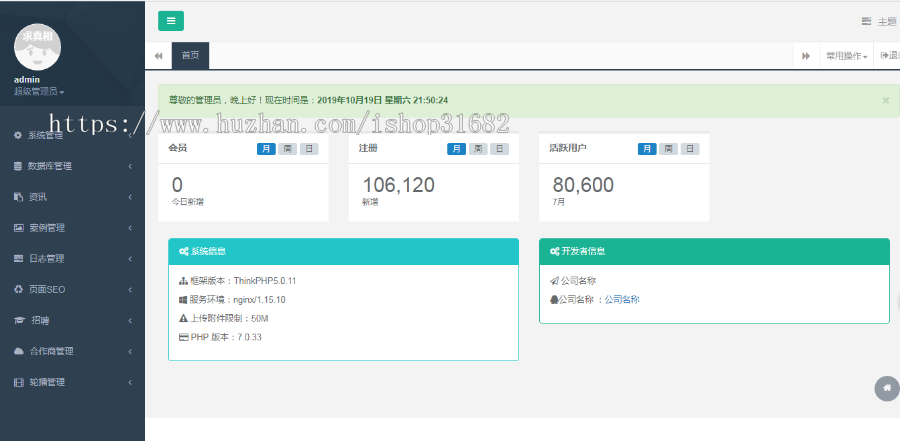This screenshot has height=441, width=900.
Task: Expand the 页面SEO menu chevron
Action: click(x=130, y=289)
